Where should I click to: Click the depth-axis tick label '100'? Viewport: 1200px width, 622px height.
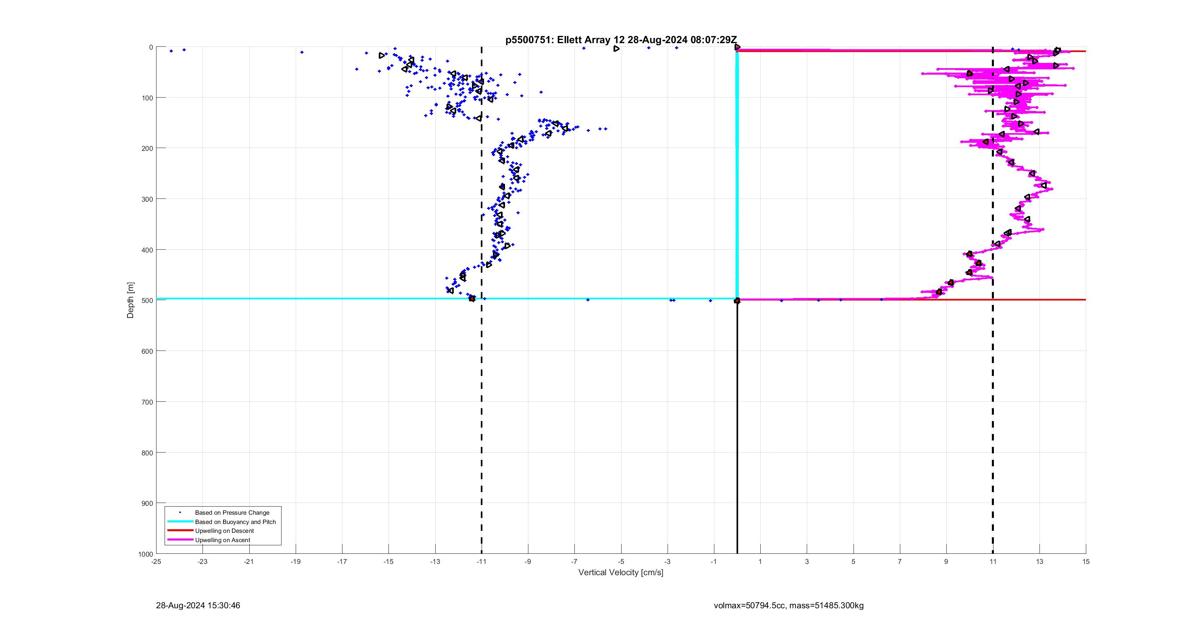click(146, 98)
